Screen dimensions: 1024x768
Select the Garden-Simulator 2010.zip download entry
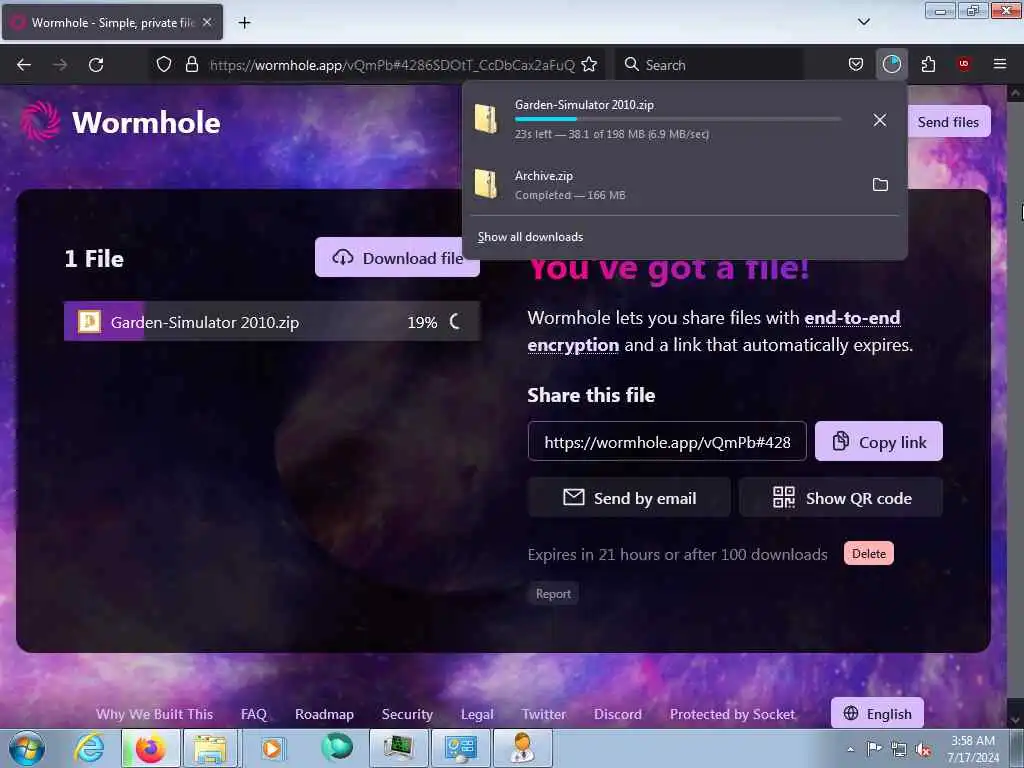click(x=684, y=119)
